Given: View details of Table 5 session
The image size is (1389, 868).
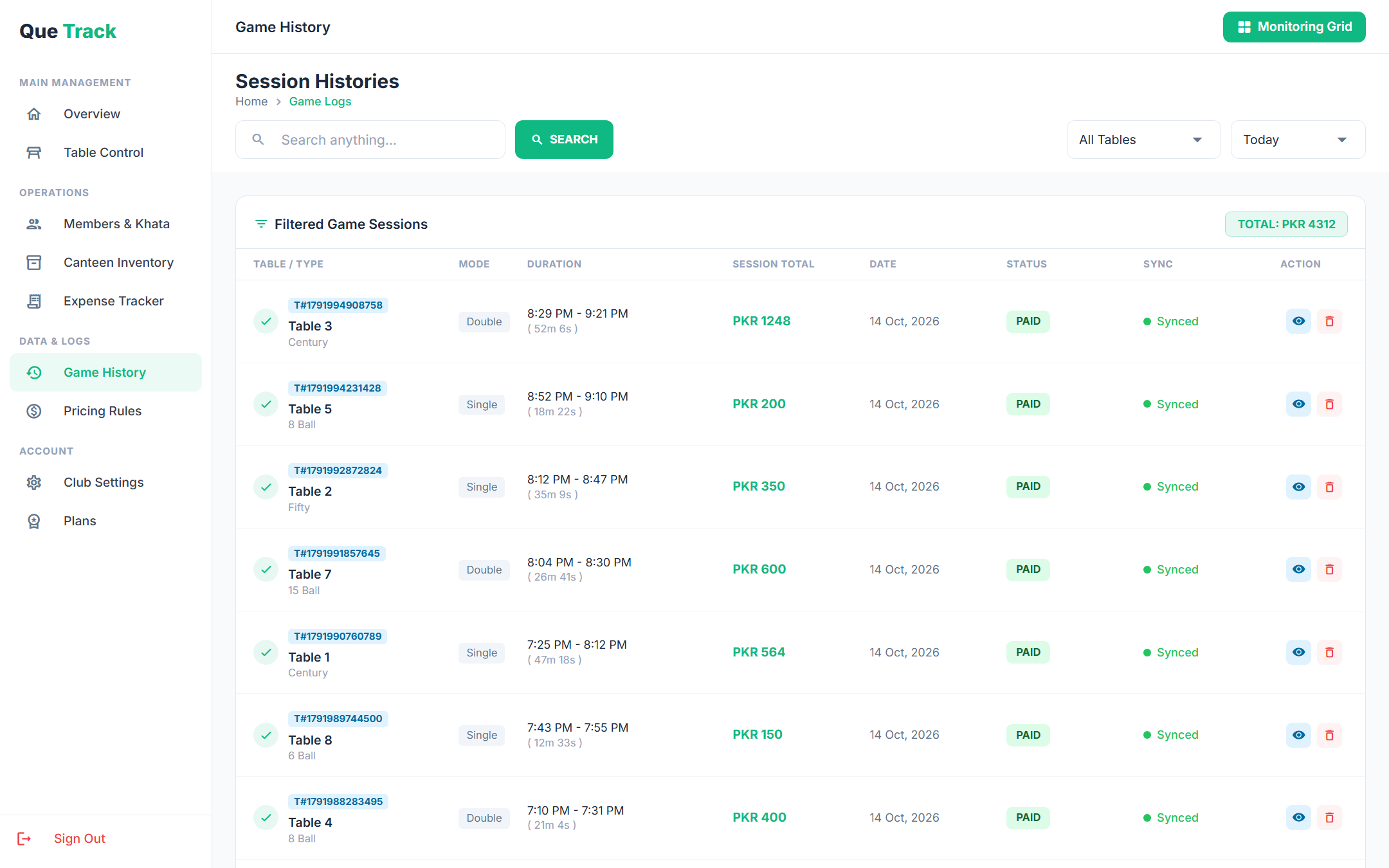Looking at the screenshot, I should (x=1298, y=404).
